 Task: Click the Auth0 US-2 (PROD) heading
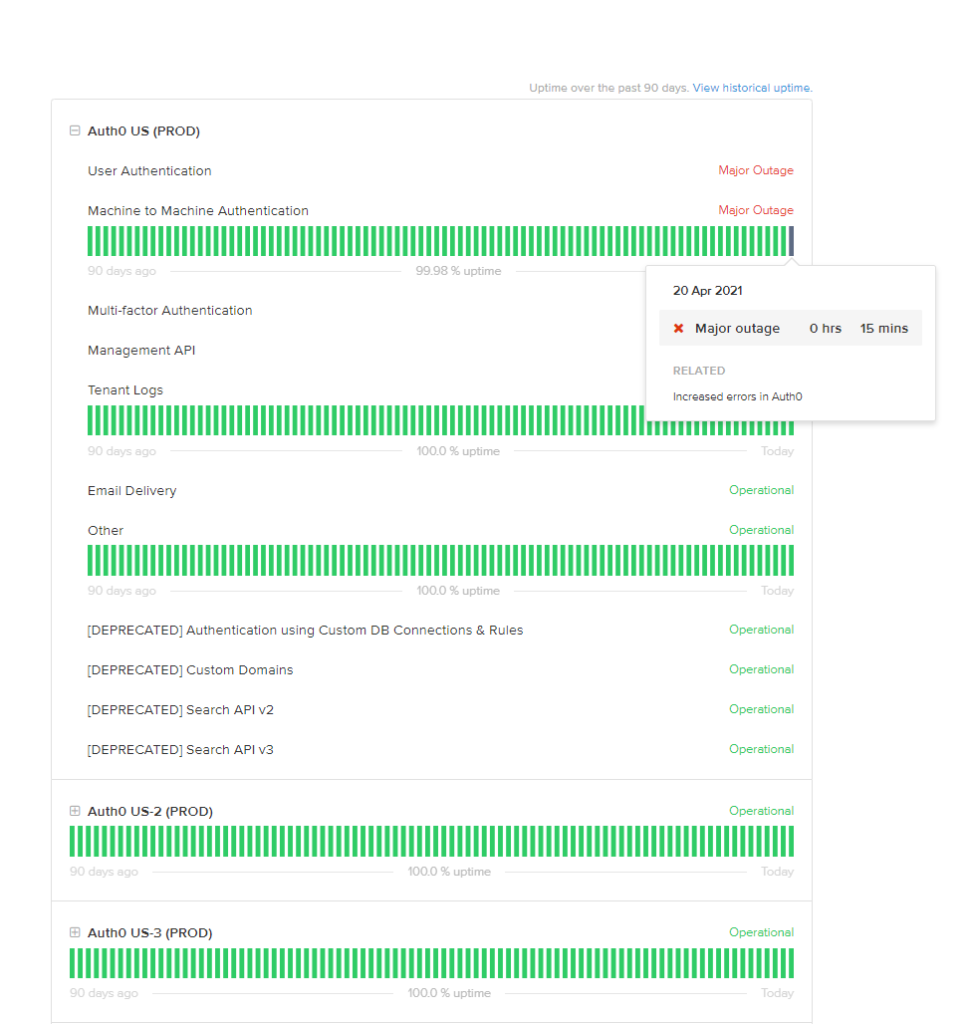click(150, 811)
